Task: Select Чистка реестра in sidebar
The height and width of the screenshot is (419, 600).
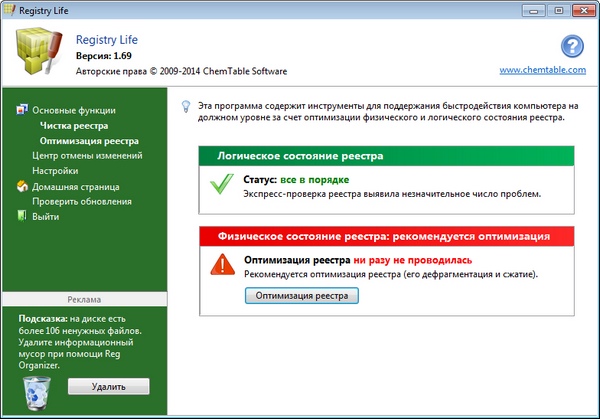Action: 74,126
